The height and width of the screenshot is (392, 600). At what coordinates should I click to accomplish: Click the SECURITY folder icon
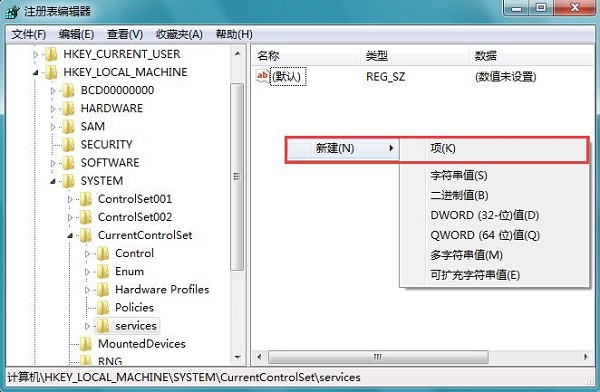point(68,145)
